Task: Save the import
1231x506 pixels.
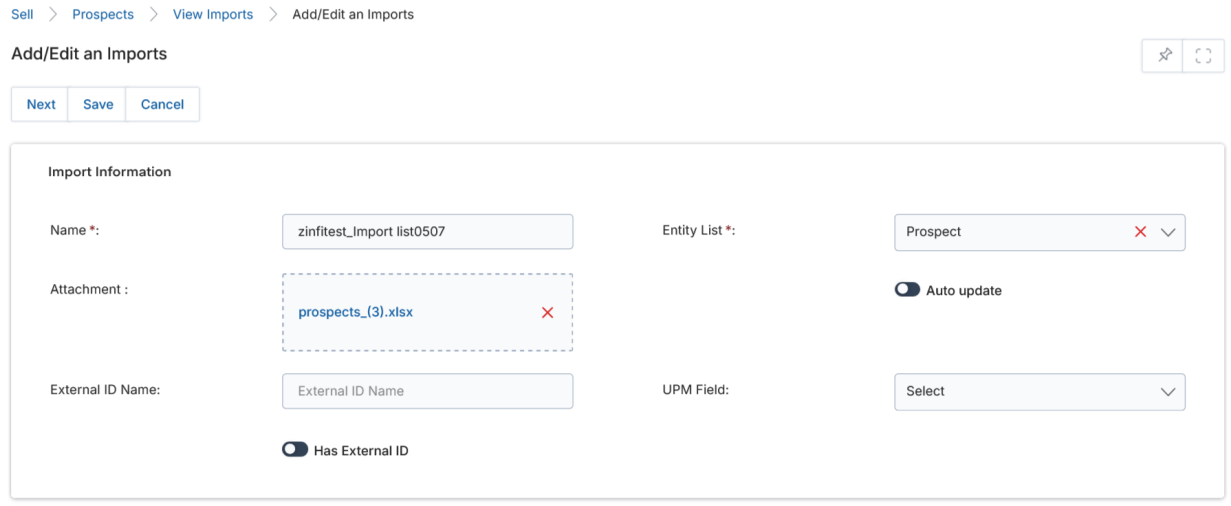Action: pos(98,104)
